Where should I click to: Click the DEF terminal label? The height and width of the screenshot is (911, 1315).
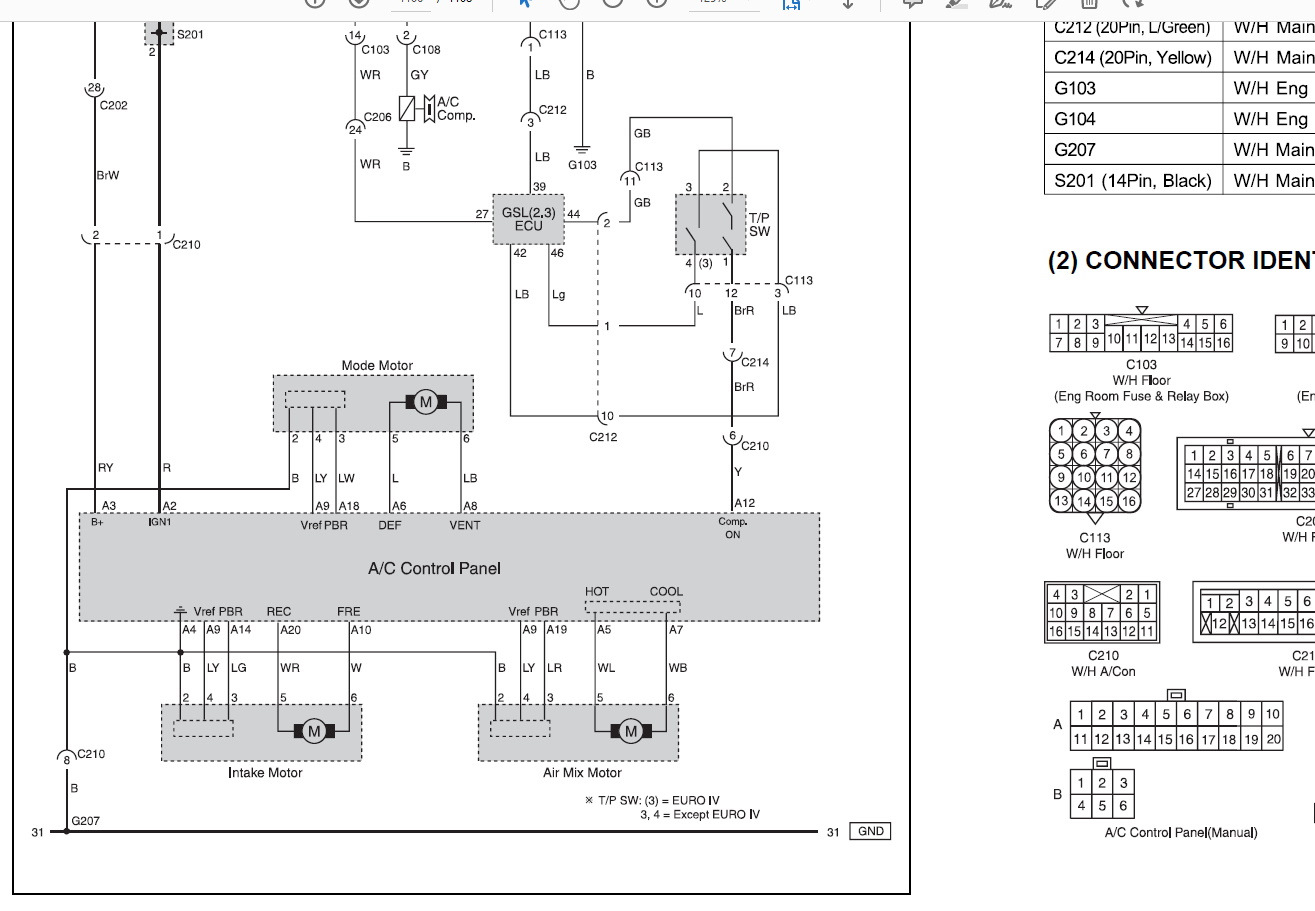pos(390,525)
